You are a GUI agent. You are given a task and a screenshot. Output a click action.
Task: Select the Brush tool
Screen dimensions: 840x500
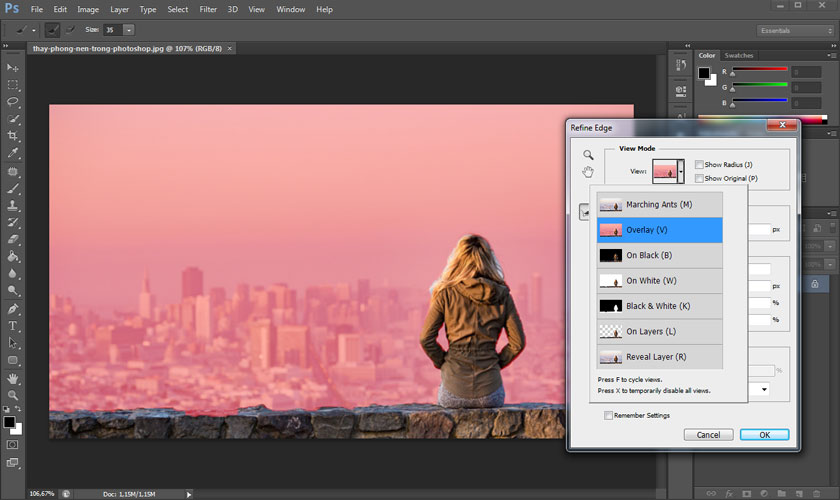(x=13, y=189)
